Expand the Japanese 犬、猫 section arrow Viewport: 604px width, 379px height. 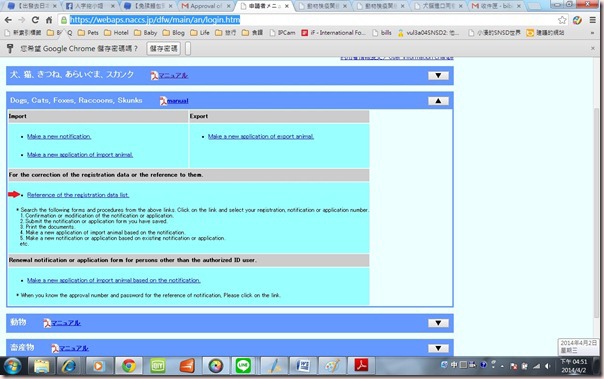coord(438,75)
